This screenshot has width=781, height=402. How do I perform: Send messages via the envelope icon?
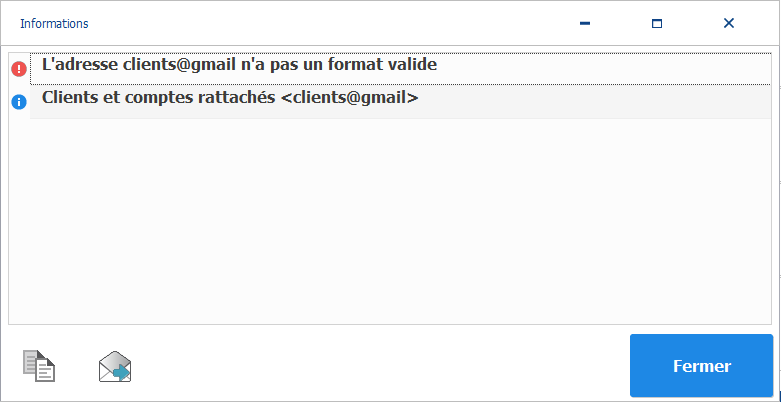pyautogui.click(x=115, y=367)
